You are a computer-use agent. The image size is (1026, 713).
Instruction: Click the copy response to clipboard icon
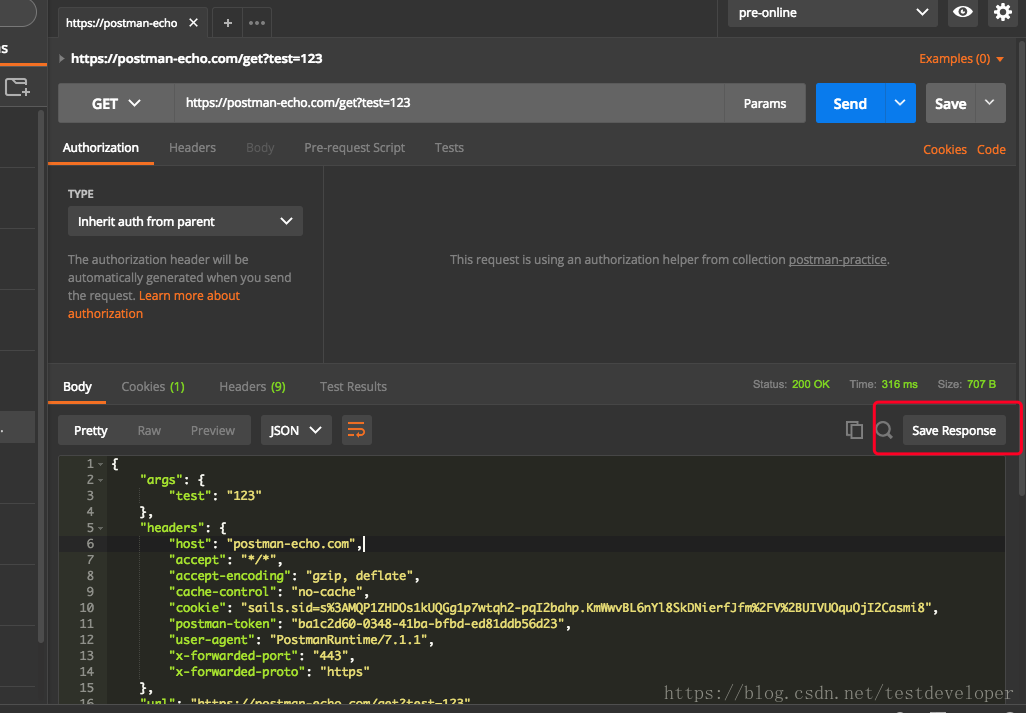(854, 430)
